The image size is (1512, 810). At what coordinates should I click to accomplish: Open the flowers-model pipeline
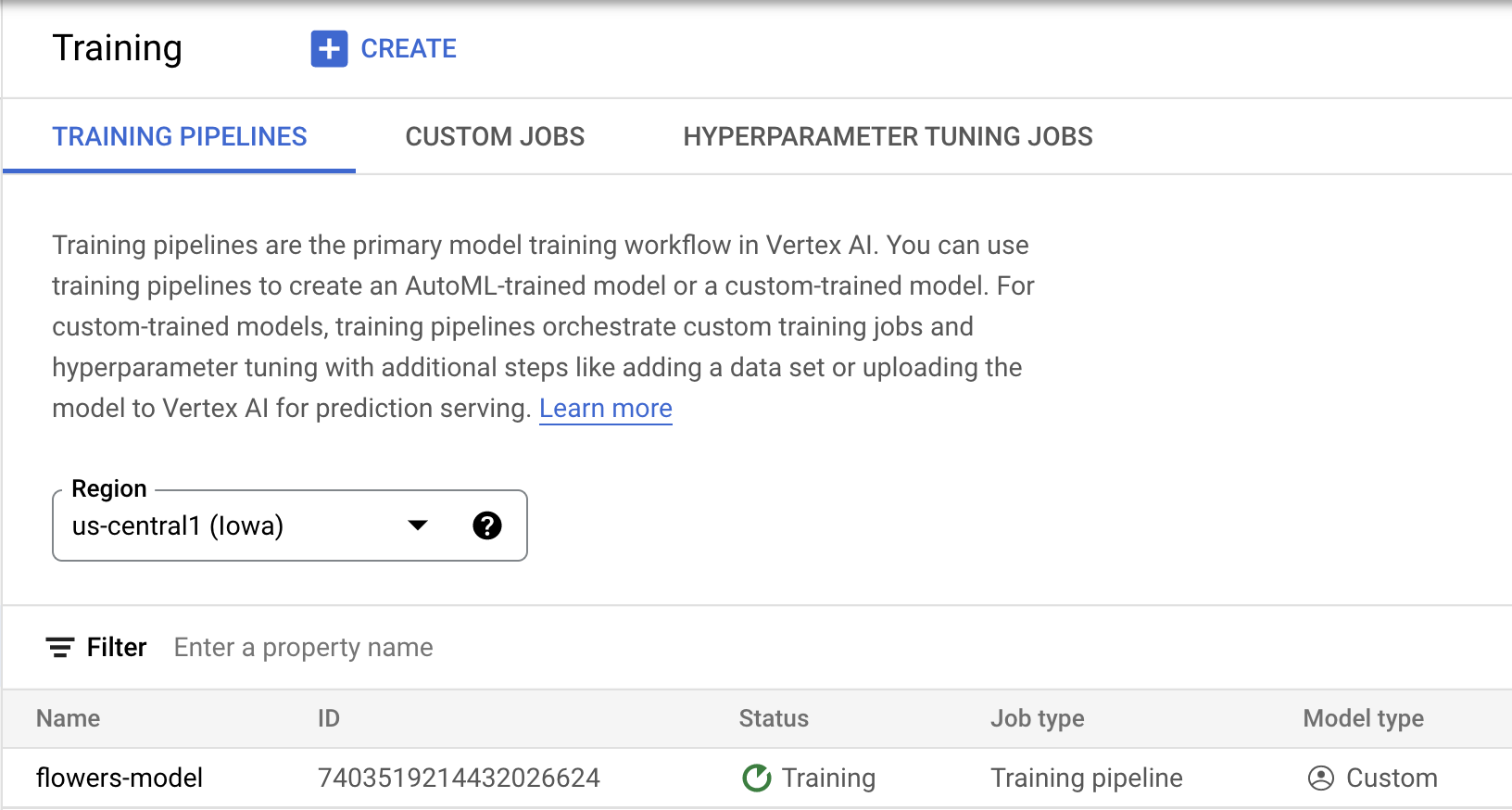[x=120, y=778]
